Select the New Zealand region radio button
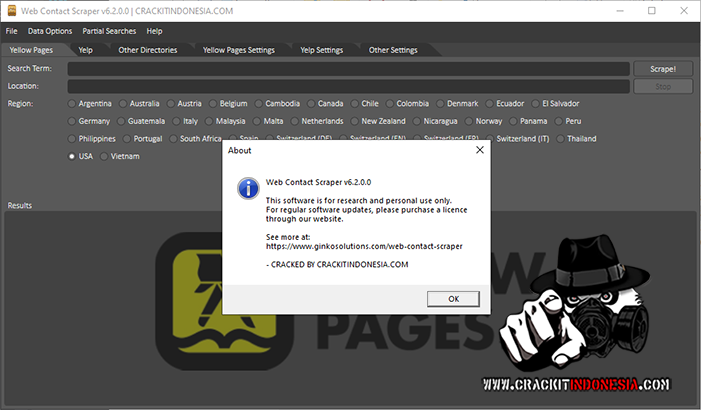701x410 pixels. tap(355, 121)
